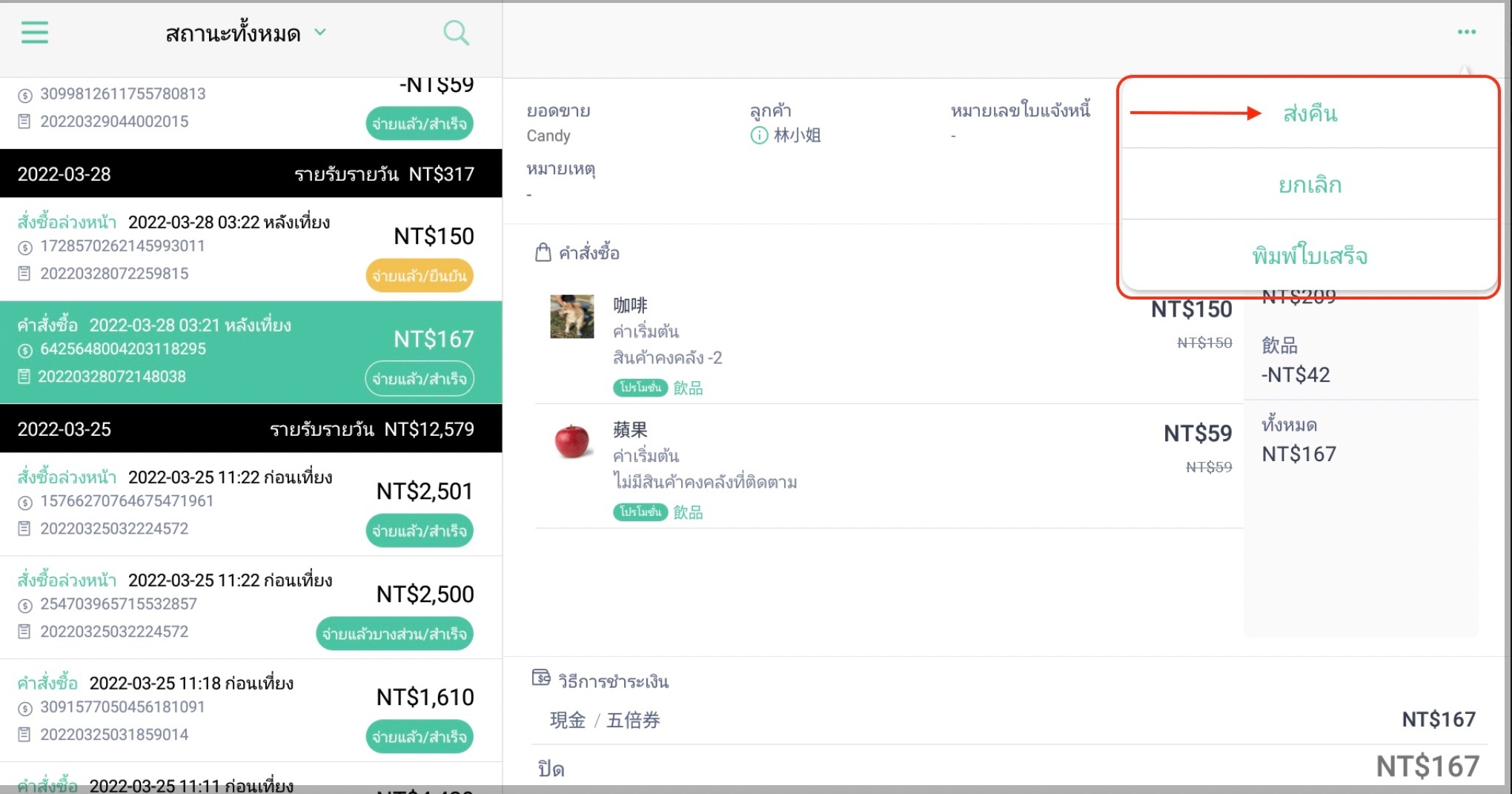Image resolution: width=1512 pixels, height=794 pixels.
Task: Click the จ่ายแล้ว/สำเร็จ badge on NT$2,501 order
Action: coord(420,531)
